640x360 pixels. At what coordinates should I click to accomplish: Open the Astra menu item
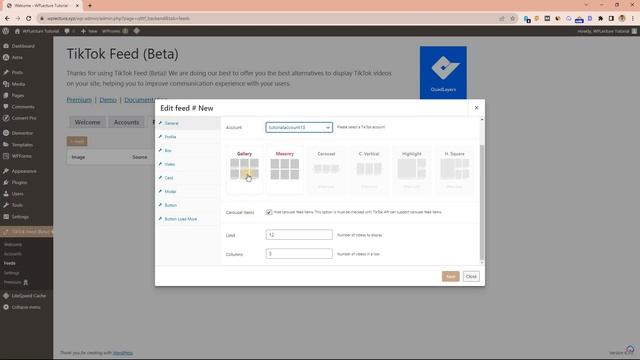(x=17, y=58)
